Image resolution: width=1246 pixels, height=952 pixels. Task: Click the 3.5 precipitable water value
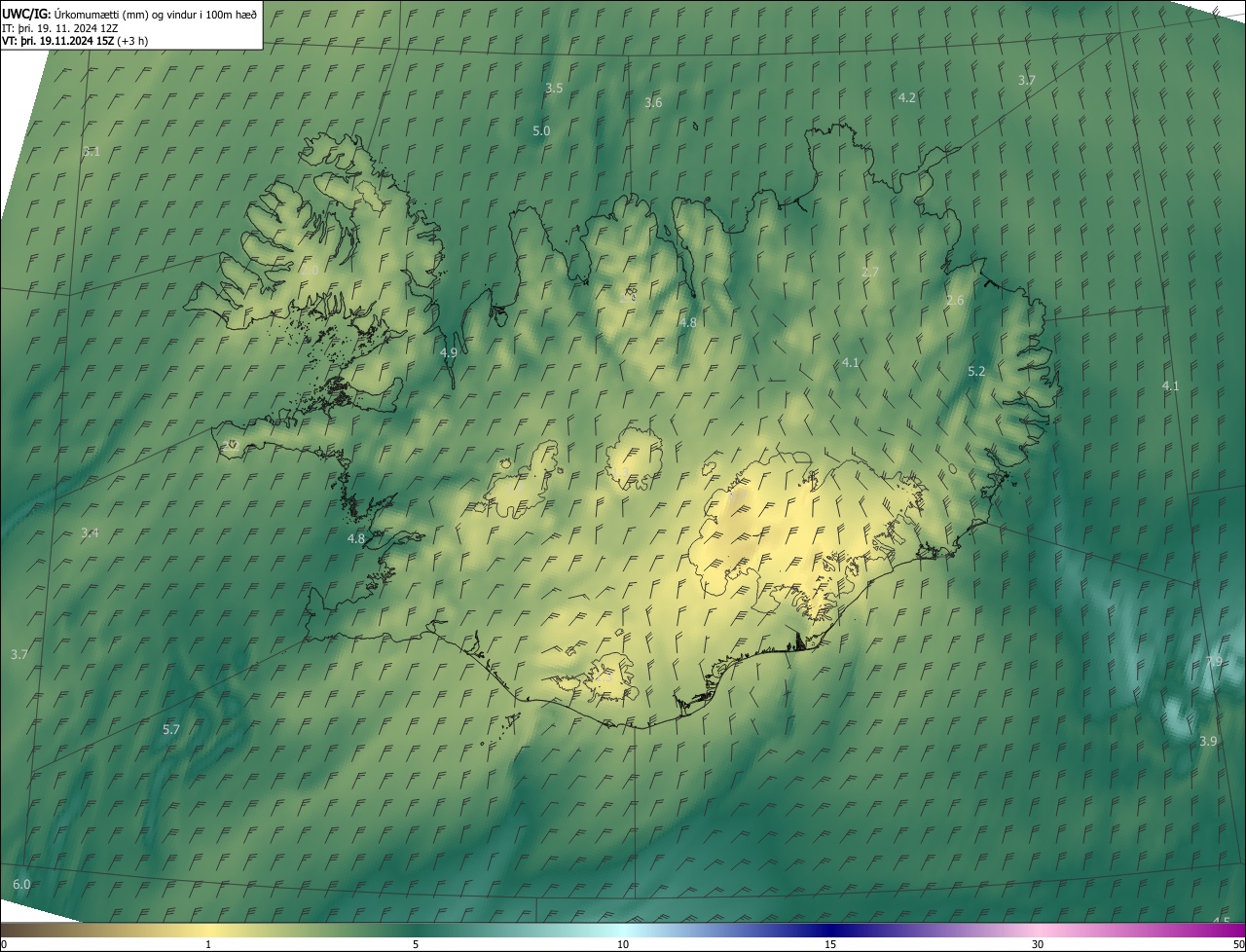click(554, 88)
